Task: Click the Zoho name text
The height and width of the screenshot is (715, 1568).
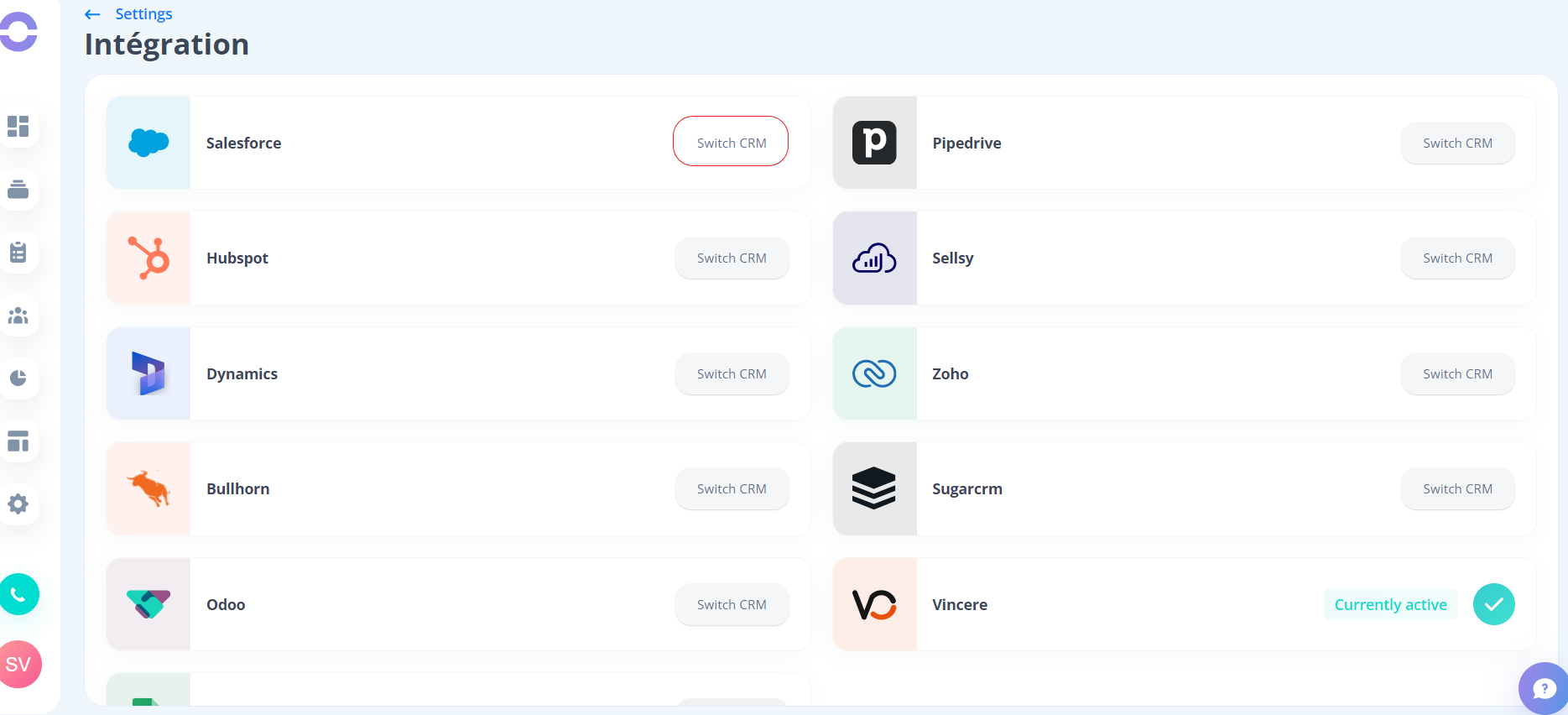Action: tap(951, 373)
